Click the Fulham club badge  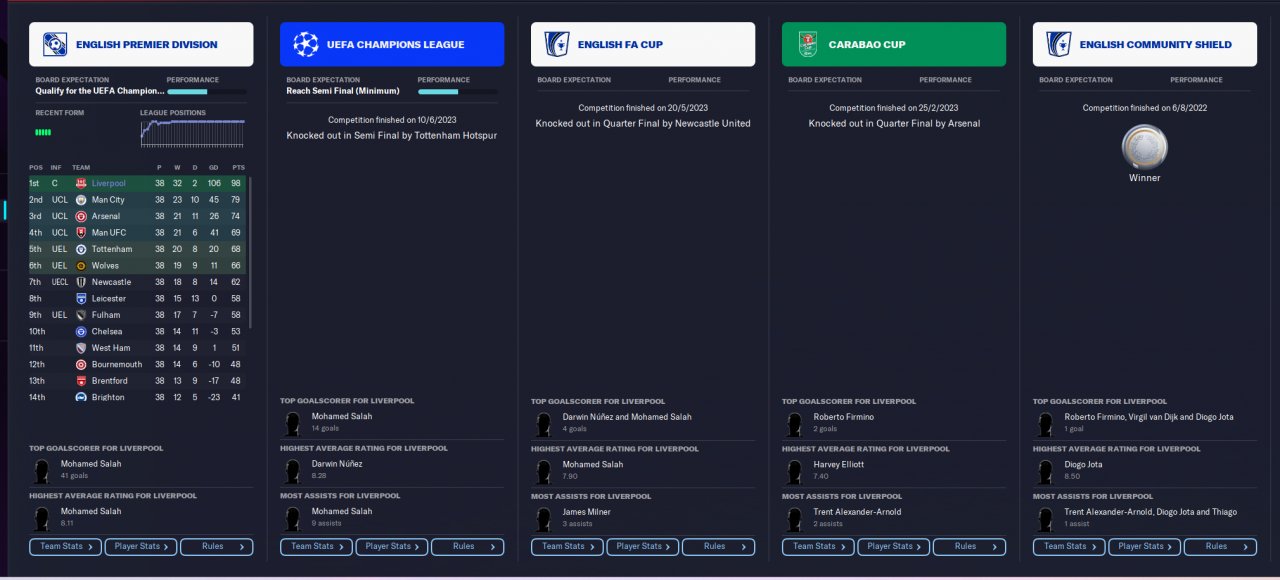[82, 315]
